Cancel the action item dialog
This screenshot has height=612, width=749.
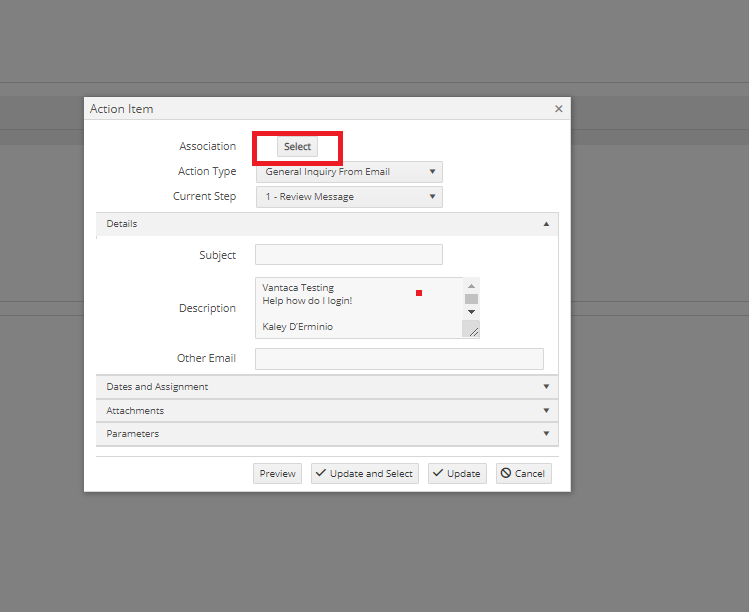(523, 474)
